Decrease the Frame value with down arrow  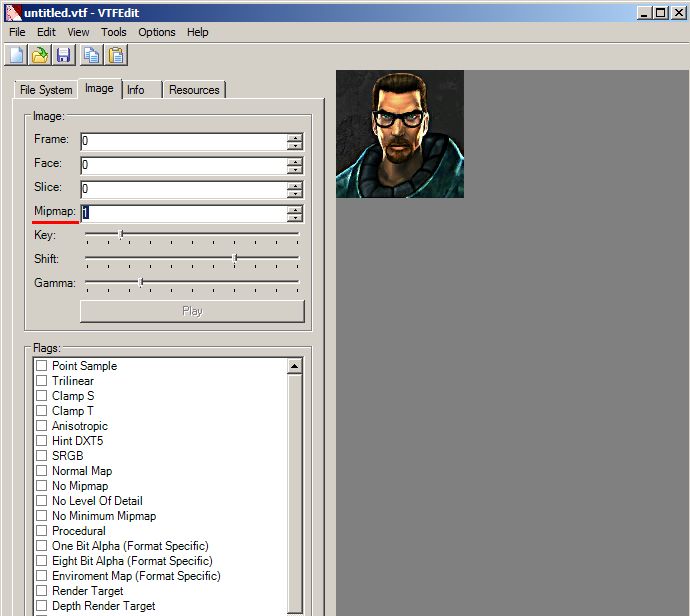(295, 145)
